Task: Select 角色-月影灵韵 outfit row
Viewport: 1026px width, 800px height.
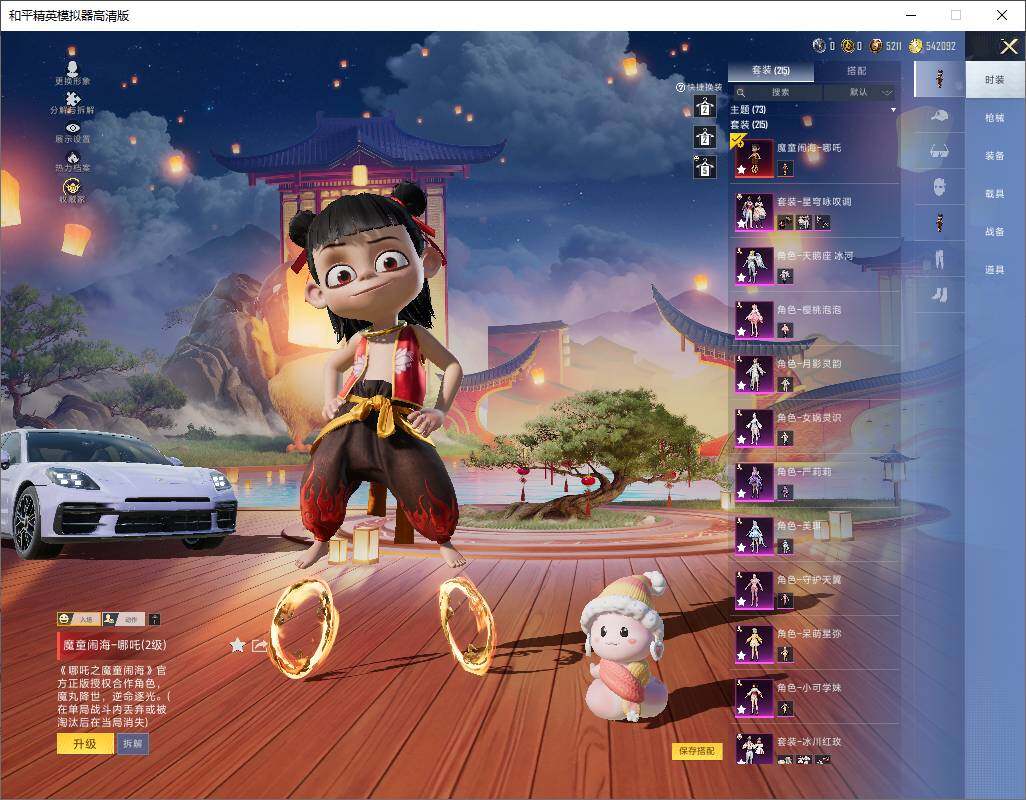Action: coord(814,374)
